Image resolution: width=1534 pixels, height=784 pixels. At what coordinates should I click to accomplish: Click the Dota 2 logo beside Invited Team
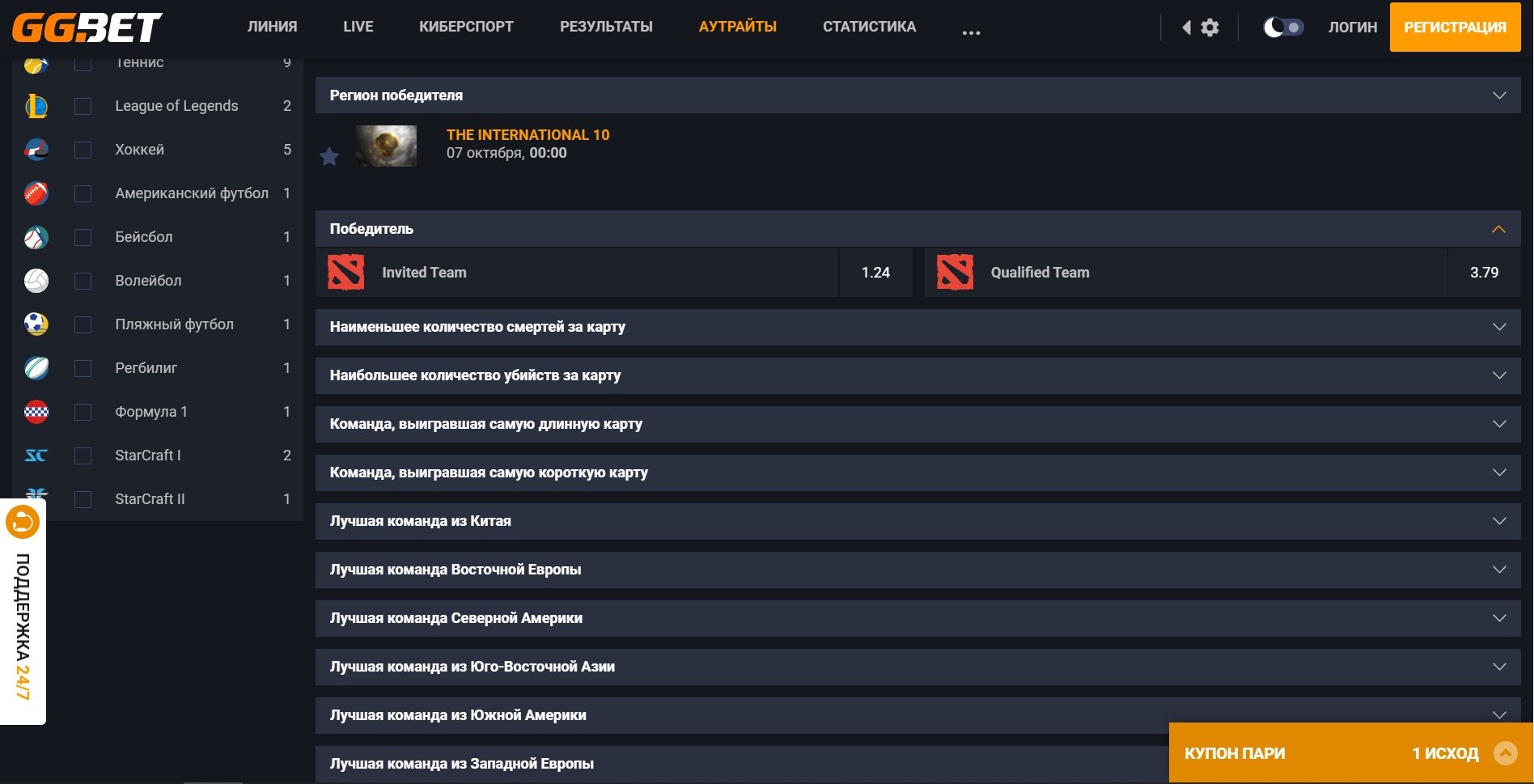[x=345, y=273]
